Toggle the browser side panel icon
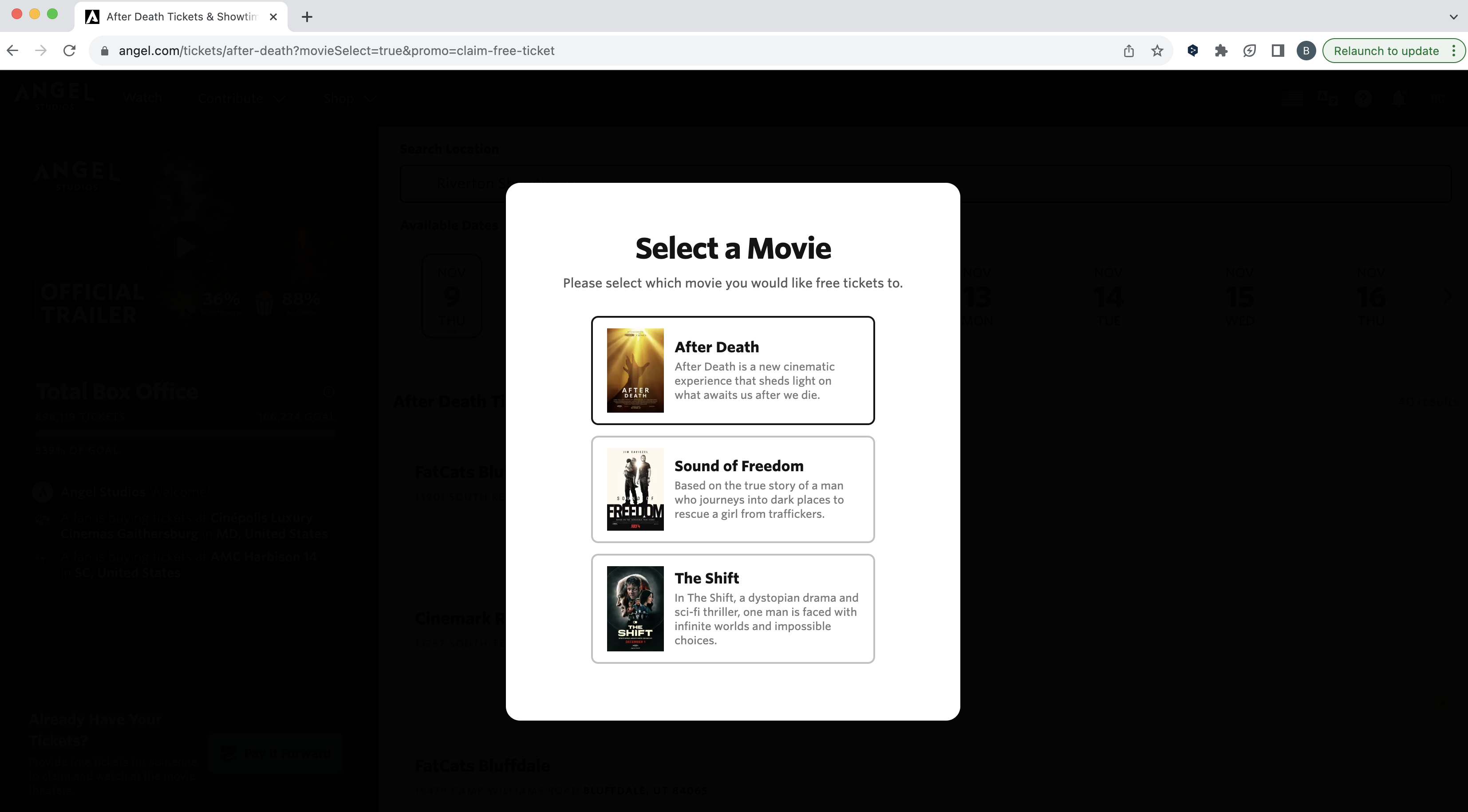This screenshot has height=812, width=1468. pyautogui.click(x=1278, y=51)
